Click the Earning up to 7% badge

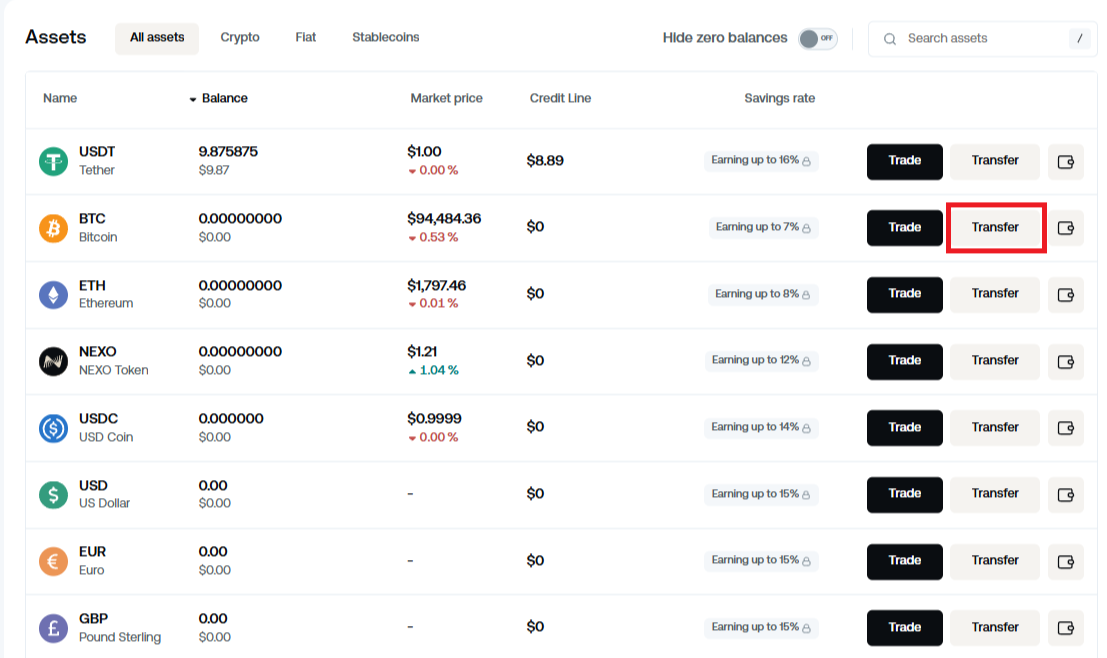click(763, 227)
